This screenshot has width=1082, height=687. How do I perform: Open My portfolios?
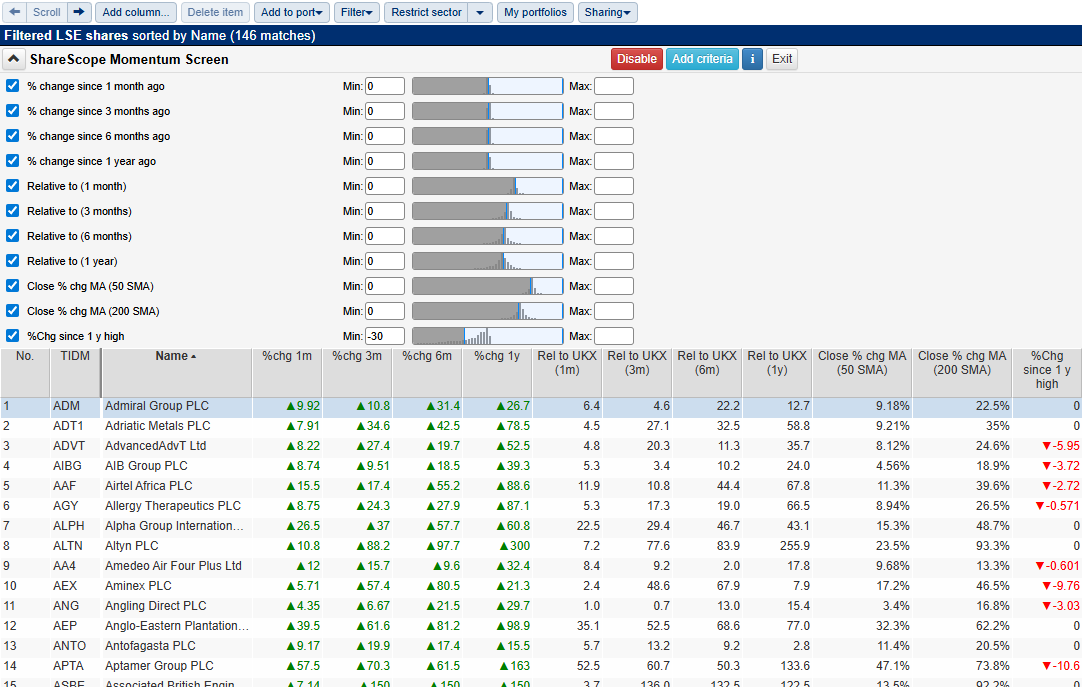click(535, 12)
